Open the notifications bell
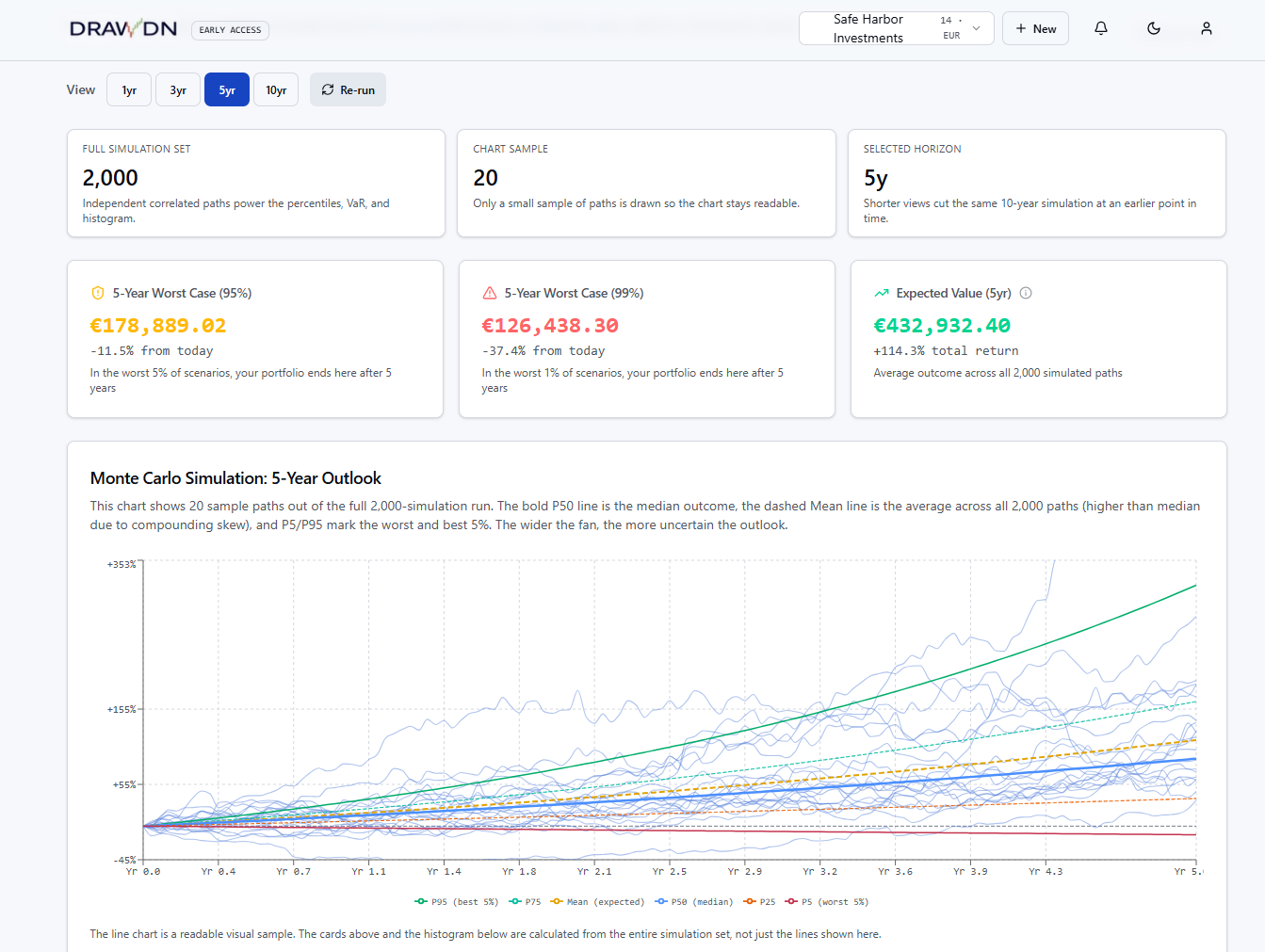Screen dimensions: 1265x952 (1100, 28)
